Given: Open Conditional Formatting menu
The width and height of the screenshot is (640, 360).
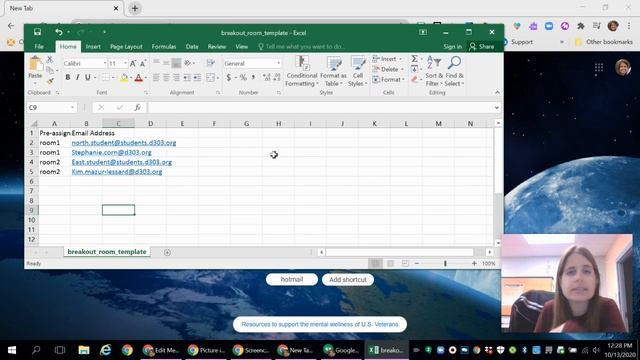Looking at the screenshot, I should click(x=302, y=71).
